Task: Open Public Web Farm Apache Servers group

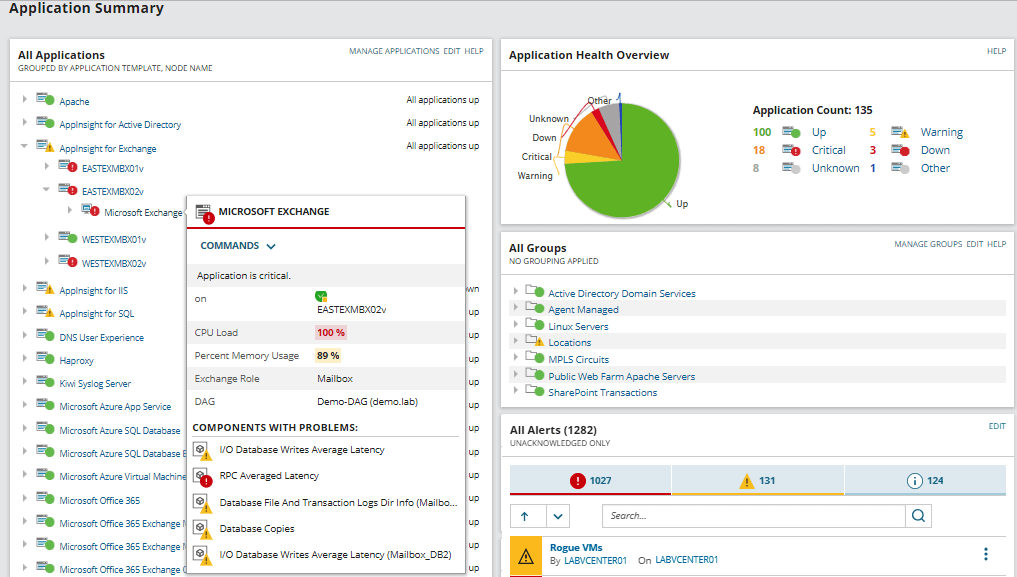Action: tap(621, 377)
